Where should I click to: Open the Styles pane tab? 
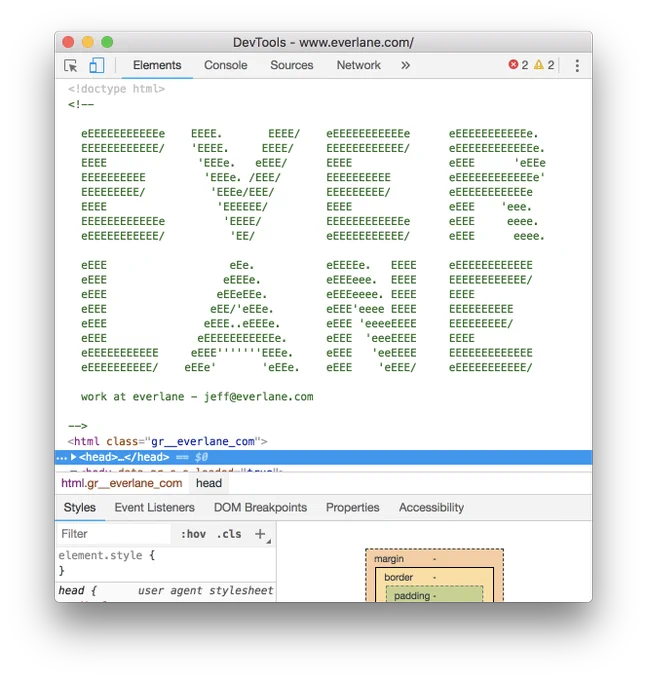(x=80, y=507)
